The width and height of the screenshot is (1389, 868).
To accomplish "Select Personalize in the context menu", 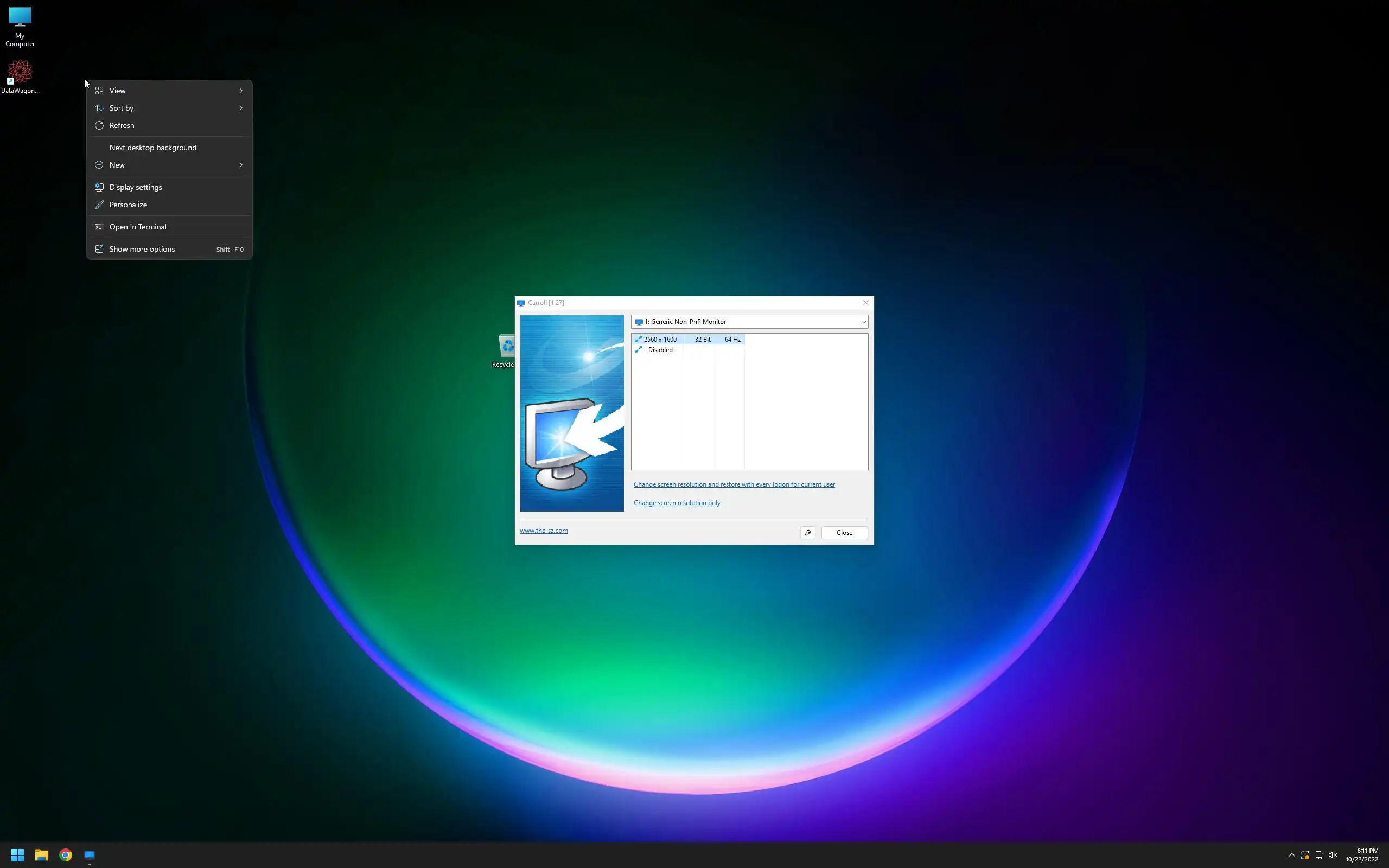I will 128,205.
